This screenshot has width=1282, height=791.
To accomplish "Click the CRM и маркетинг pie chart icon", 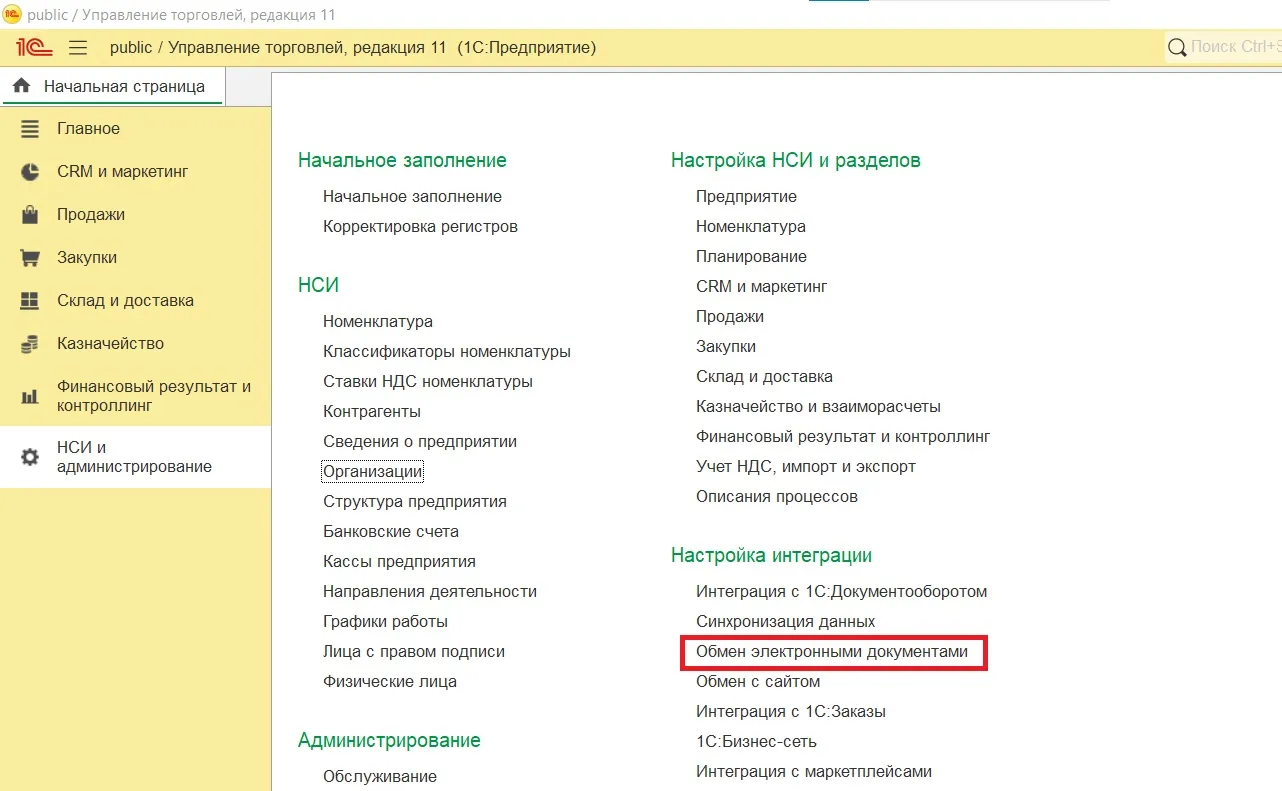I will (30, 172).
